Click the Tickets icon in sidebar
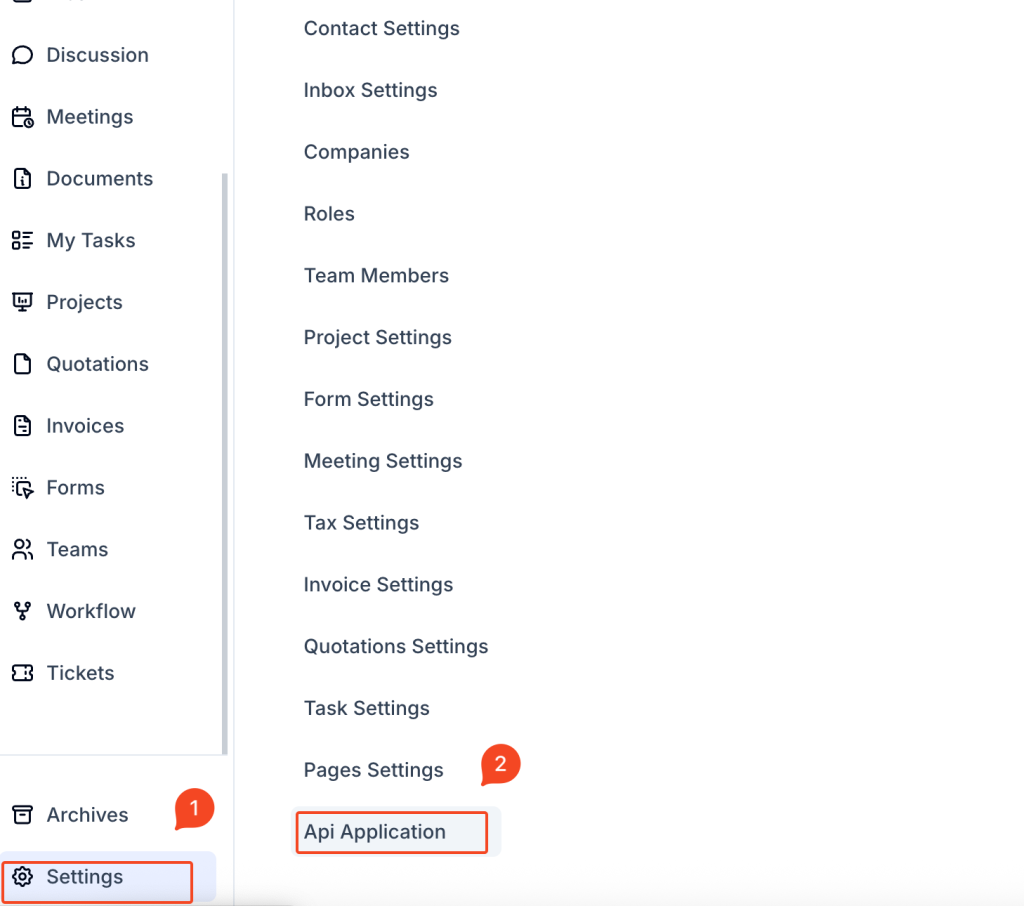Image resolution: width=1024 pixels, height=906 pixels. (x=22, y=673)
